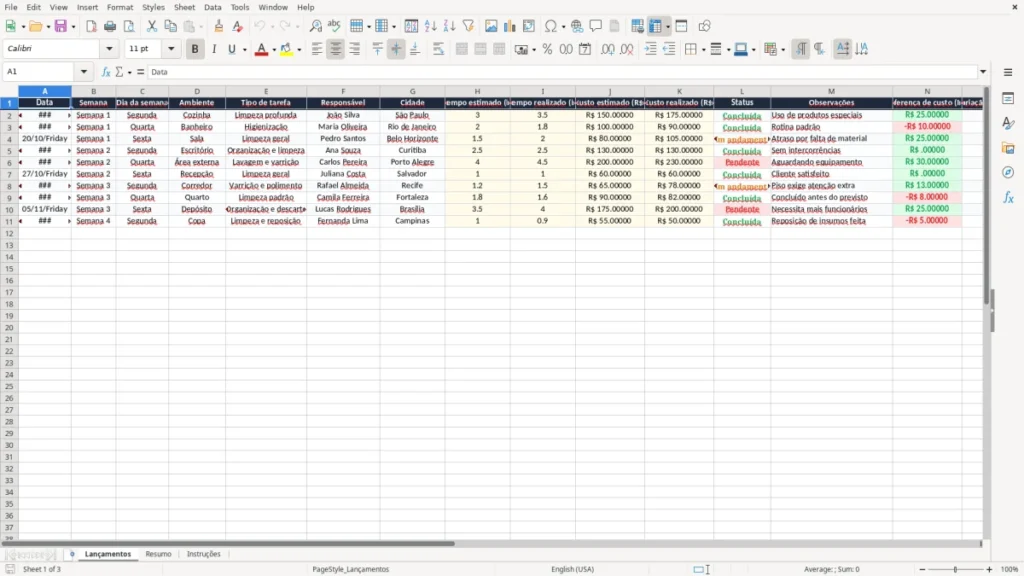Screen dimensions: 1024x576
Task: Click Format as Percent icon
Action: [547, 49]
